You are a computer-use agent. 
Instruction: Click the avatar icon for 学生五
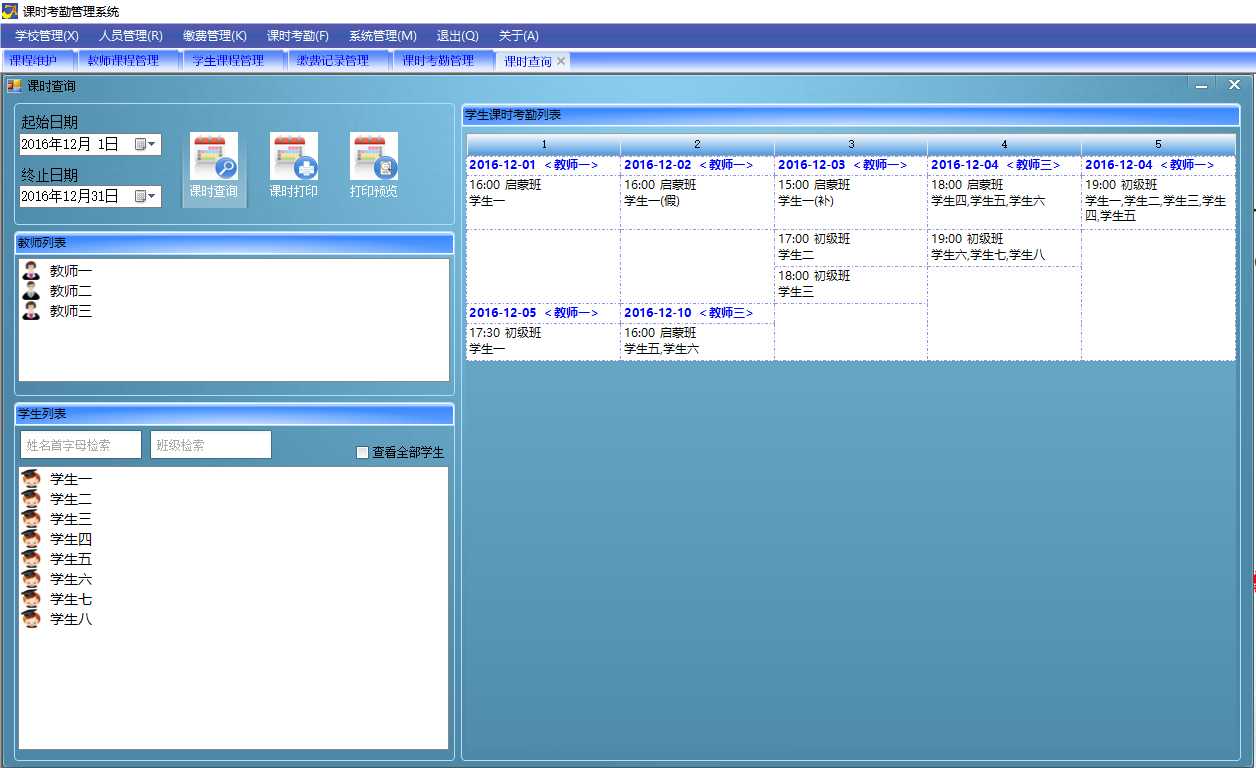click(x=31, y=559)
